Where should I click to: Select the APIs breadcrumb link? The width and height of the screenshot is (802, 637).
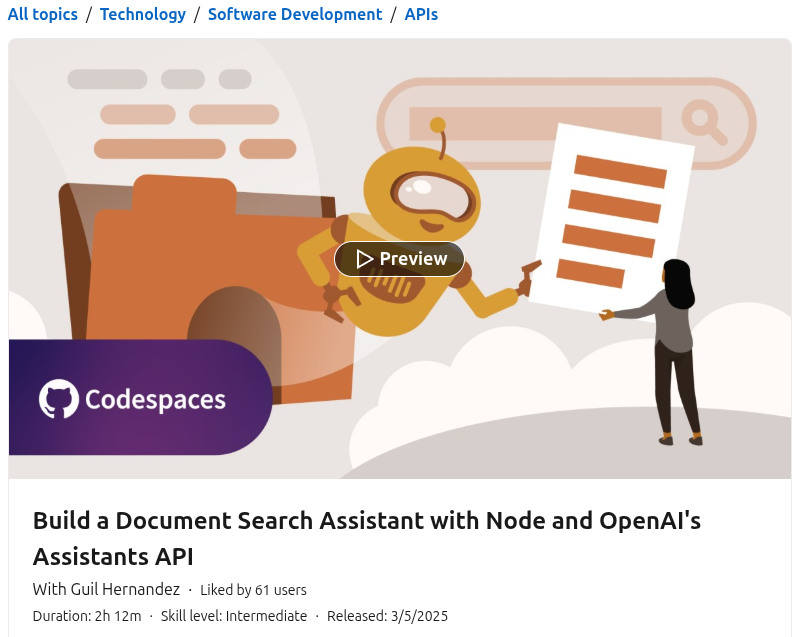click(x=421, y=14)
